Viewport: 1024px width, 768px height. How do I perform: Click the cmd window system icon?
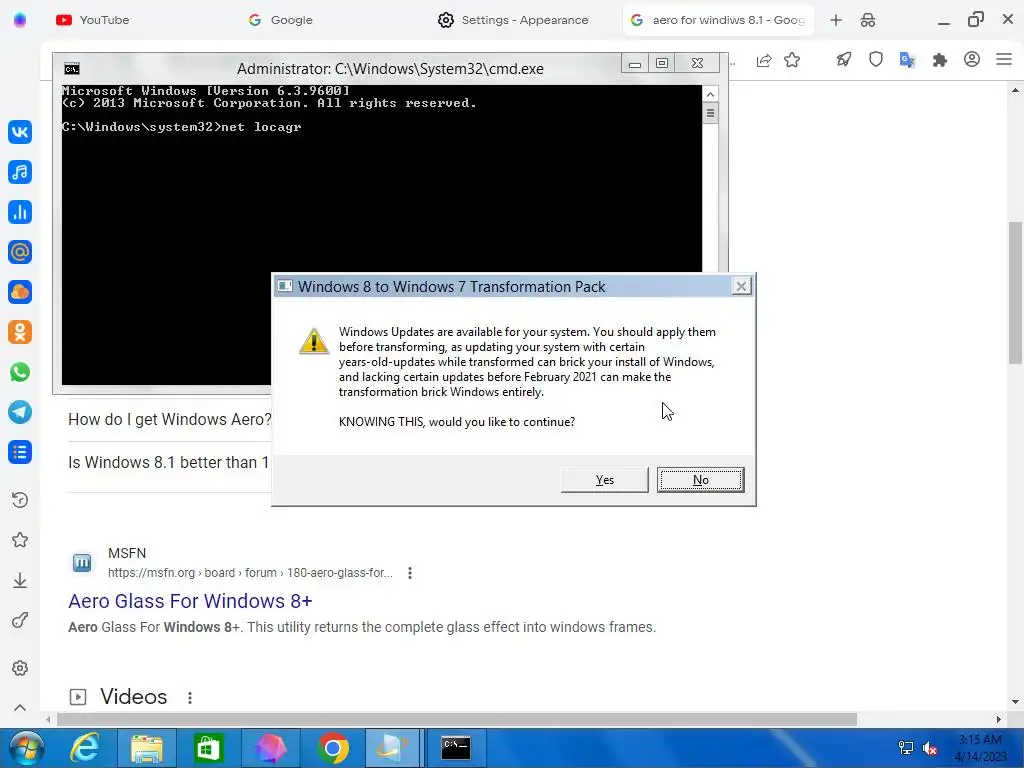(x=72, y=69)
